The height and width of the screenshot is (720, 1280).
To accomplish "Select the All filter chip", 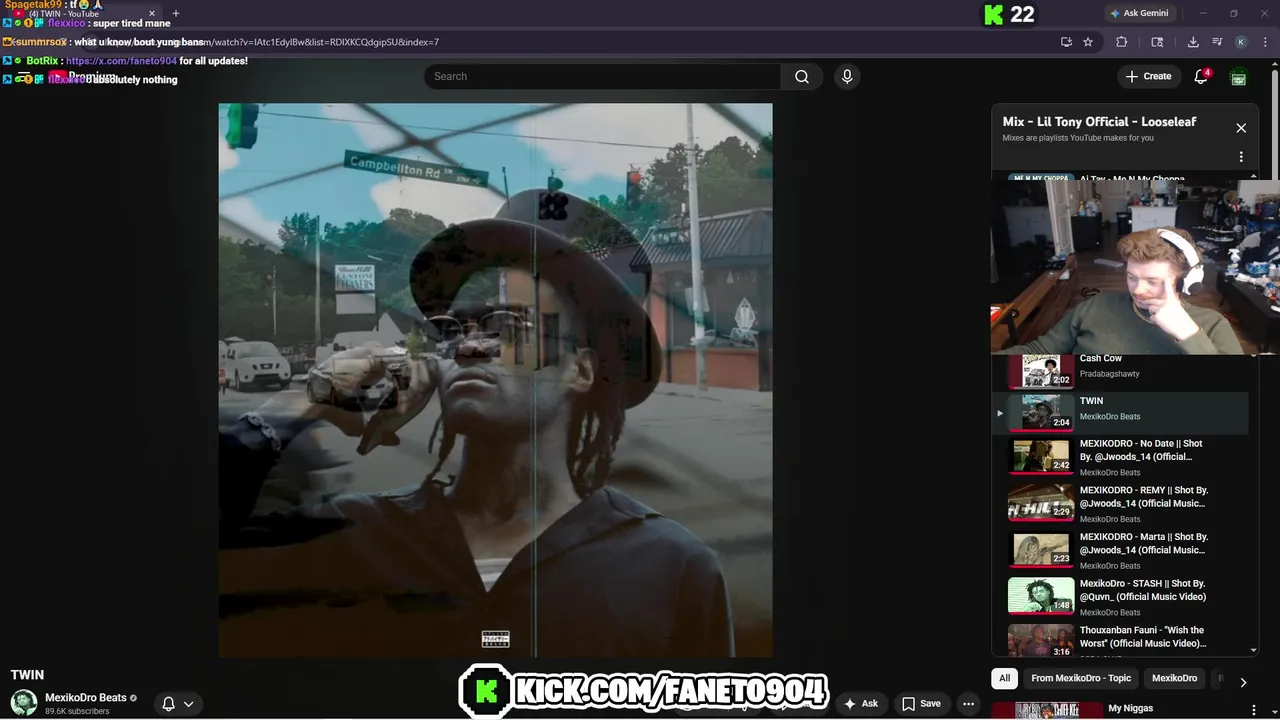I will [1004, 678].
